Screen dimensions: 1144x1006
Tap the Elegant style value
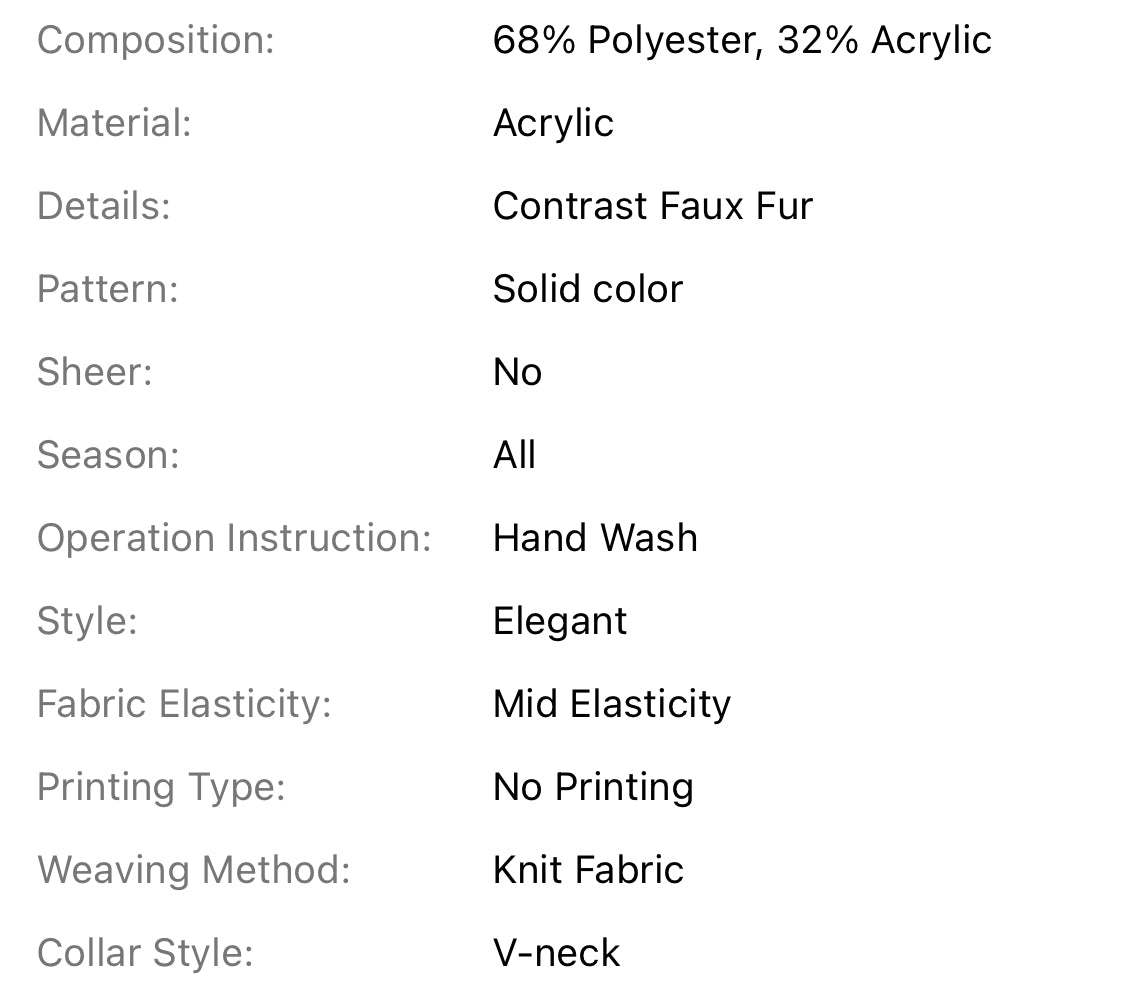coord(560,622)
